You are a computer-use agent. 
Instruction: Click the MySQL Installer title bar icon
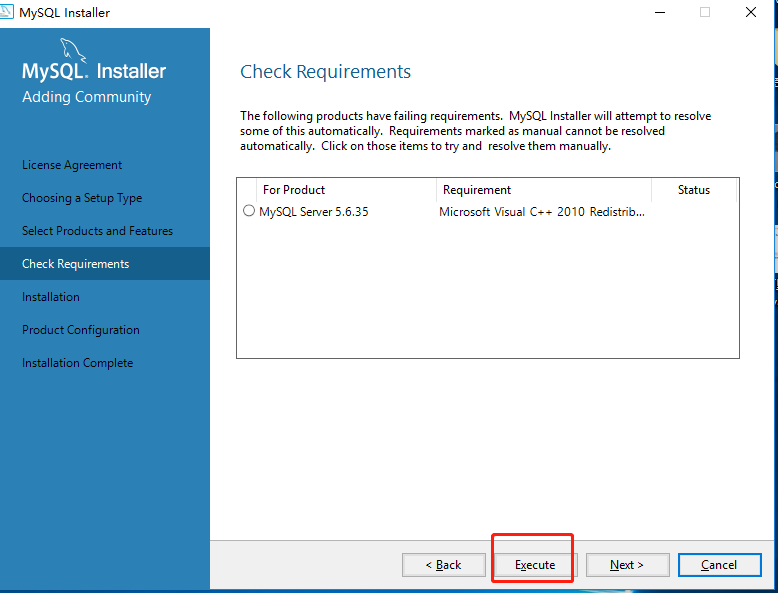pos(6,12)
